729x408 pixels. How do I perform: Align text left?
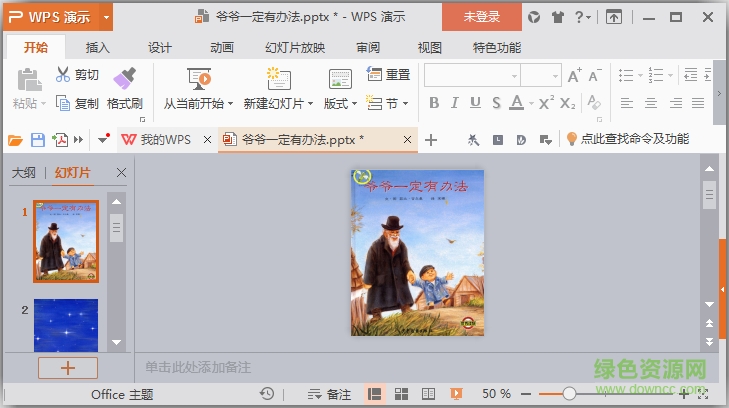pyautogui.click(x=627, y=103)
